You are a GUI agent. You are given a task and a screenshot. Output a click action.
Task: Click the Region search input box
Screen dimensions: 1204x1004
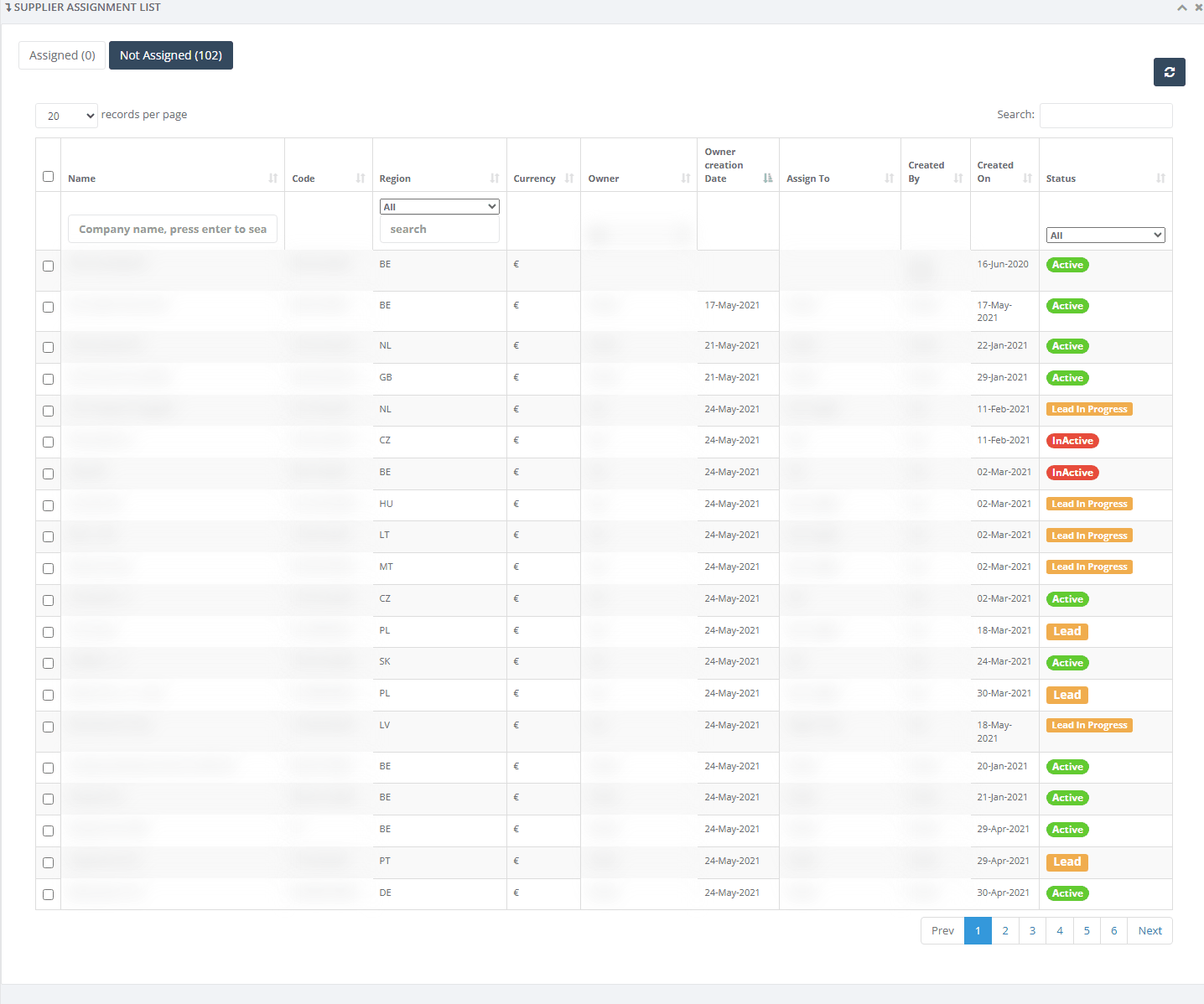[x=439, y=229]
